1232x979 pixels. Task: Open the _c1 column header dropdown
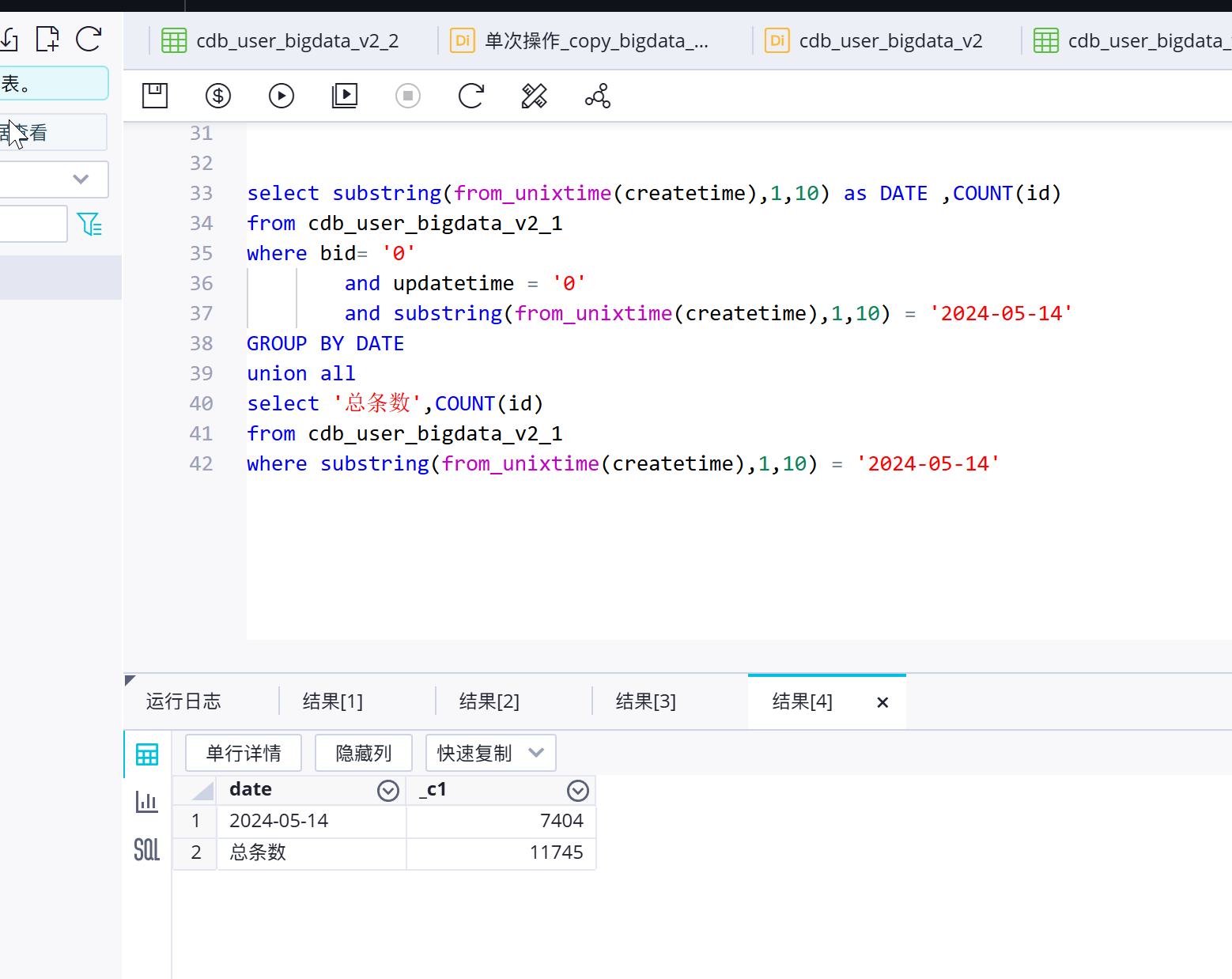coord(578,791)
